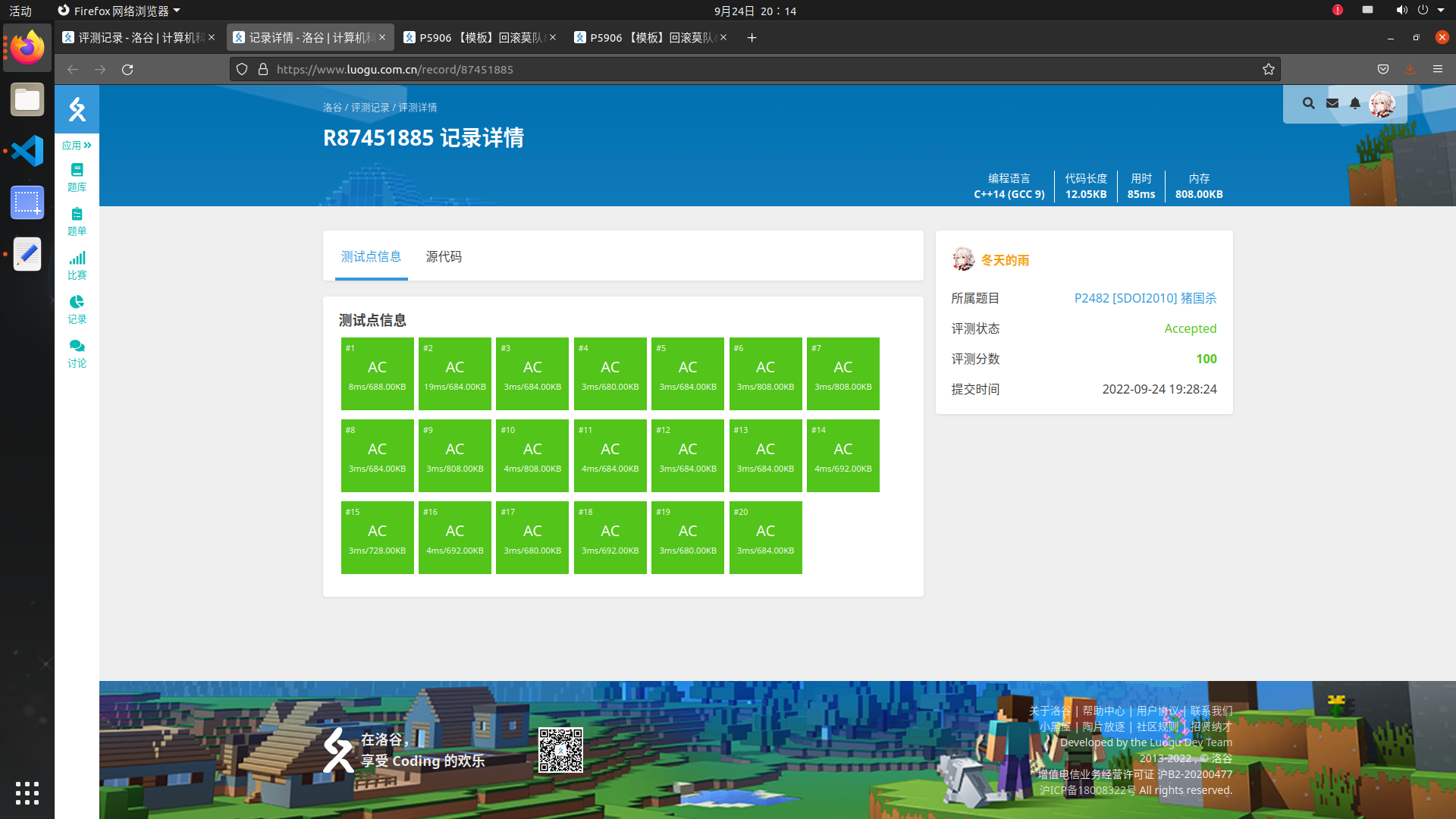The width and height of the screenshot is (1456, 819).
Task: Click the clock showing 9月24日 20:14
Action: tap(755, 11)
